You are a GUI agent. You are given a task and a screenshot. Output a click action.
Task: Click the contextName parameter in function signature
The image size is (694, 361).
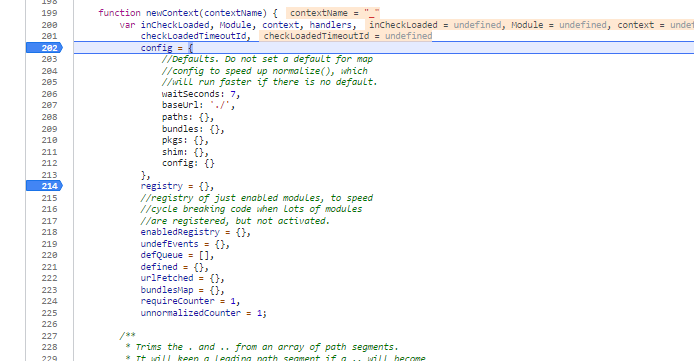(x=233, y=13)
